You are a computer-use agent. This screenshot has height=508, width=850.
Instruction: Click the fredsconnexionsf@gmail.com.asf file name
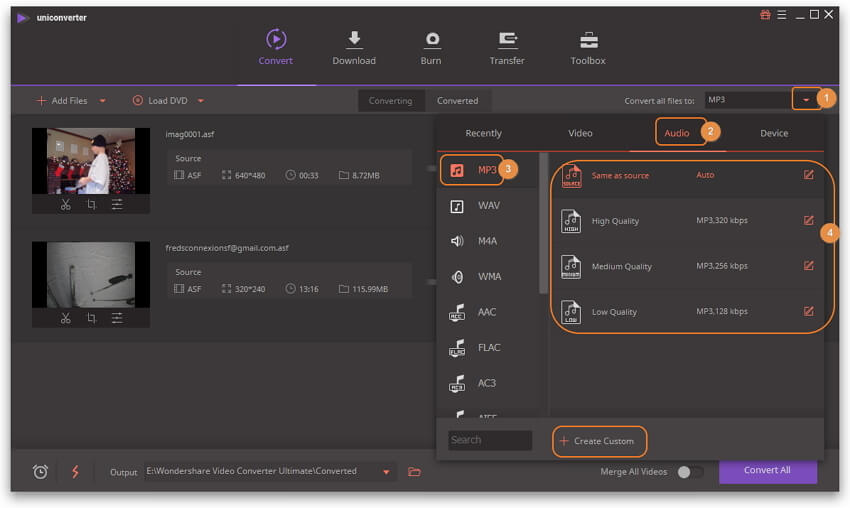[x=227, y=248]
